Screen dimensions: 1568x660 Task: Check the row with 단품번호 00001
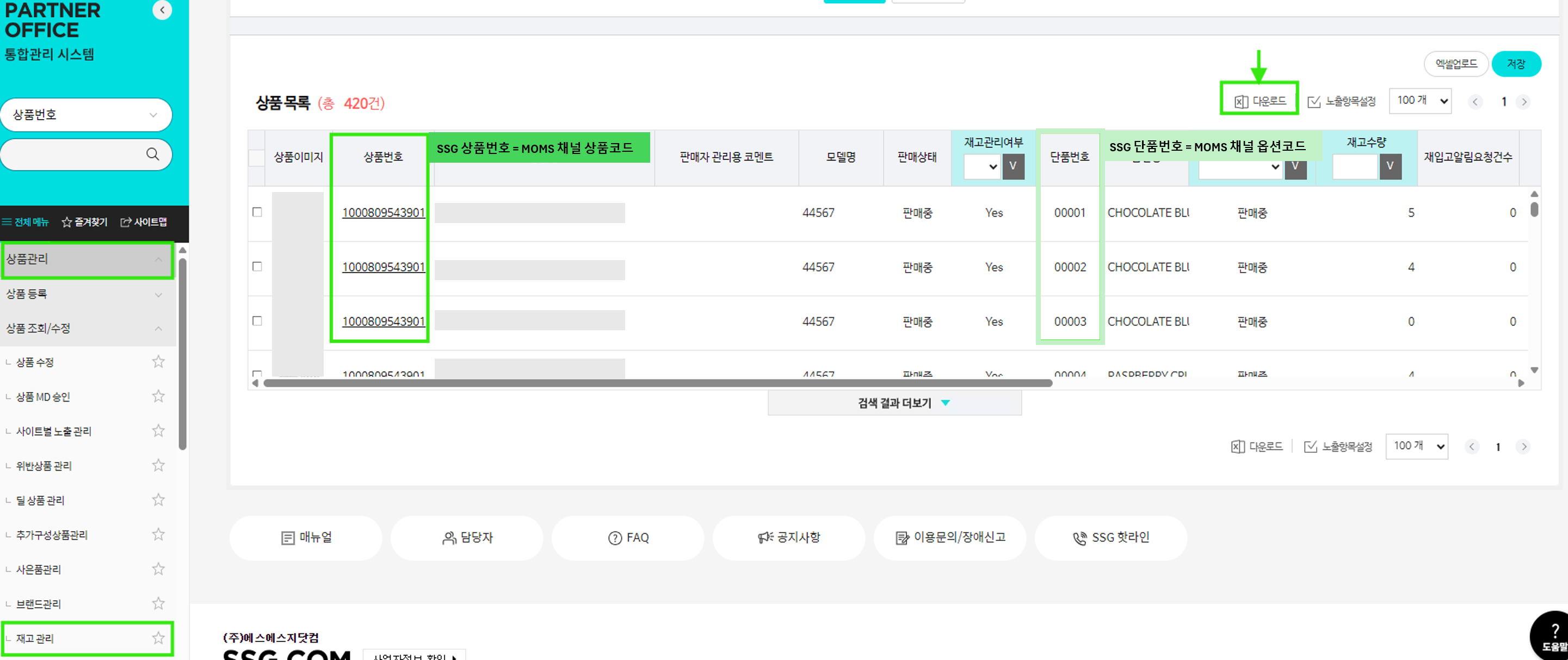(257, 212)
